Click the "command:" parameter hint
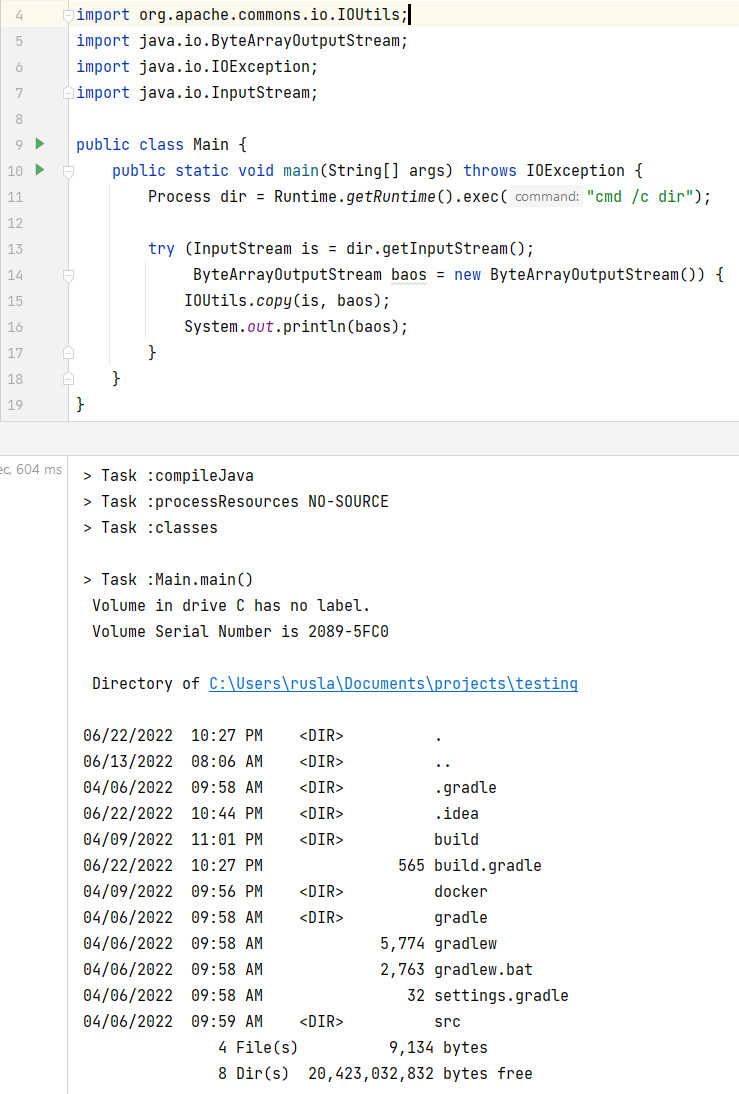This screenshot has width=739, height=1094. click(x=546, y=197)
